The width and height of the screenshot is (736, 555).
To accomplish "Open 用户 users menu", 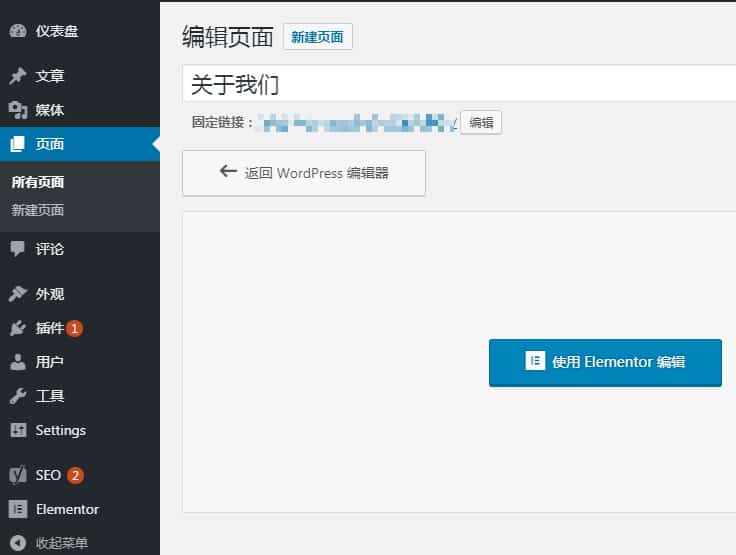I will tap(50, 362).
